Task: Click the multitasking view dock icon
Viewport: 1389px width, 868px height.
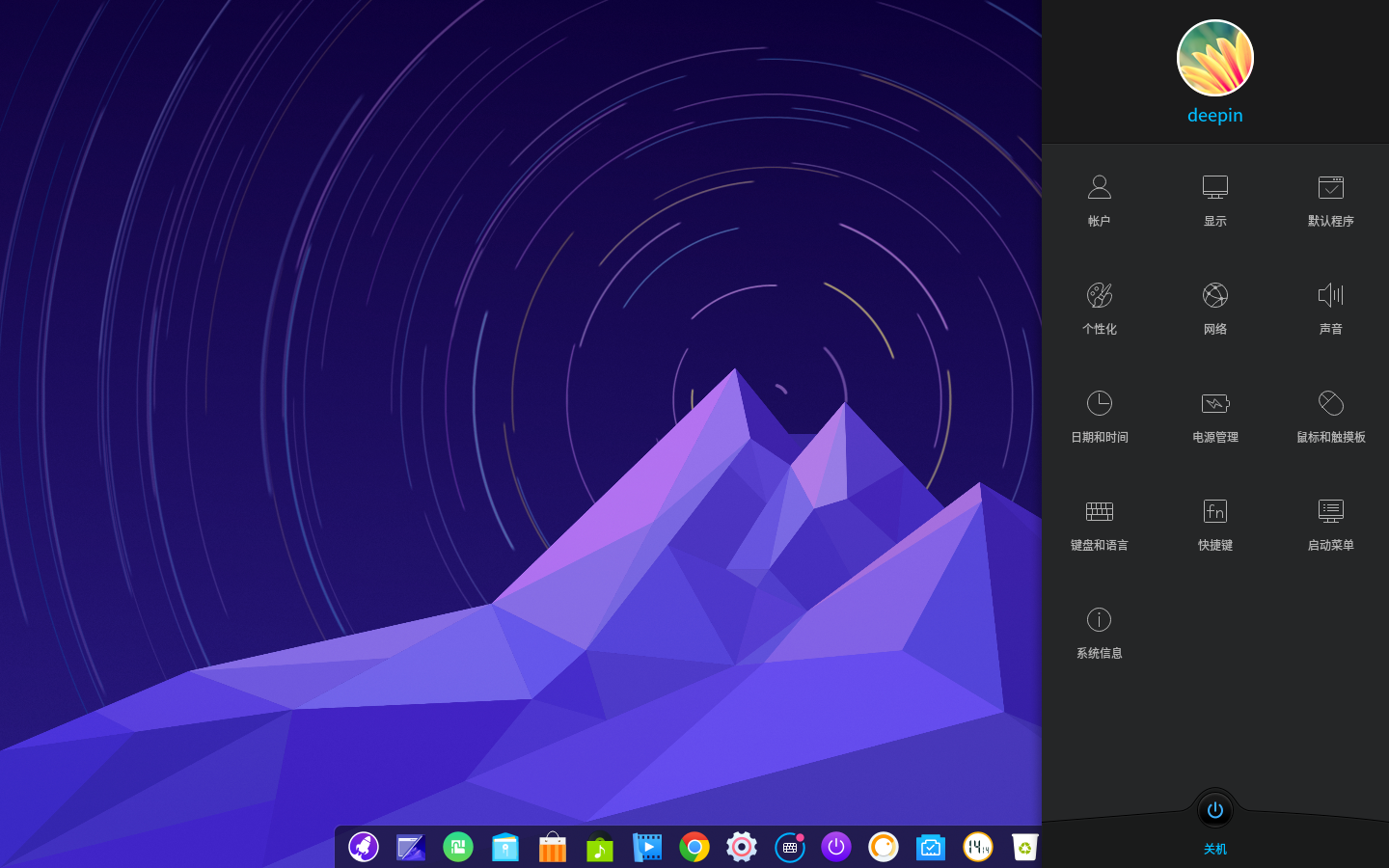Action: tap(411, 847)
